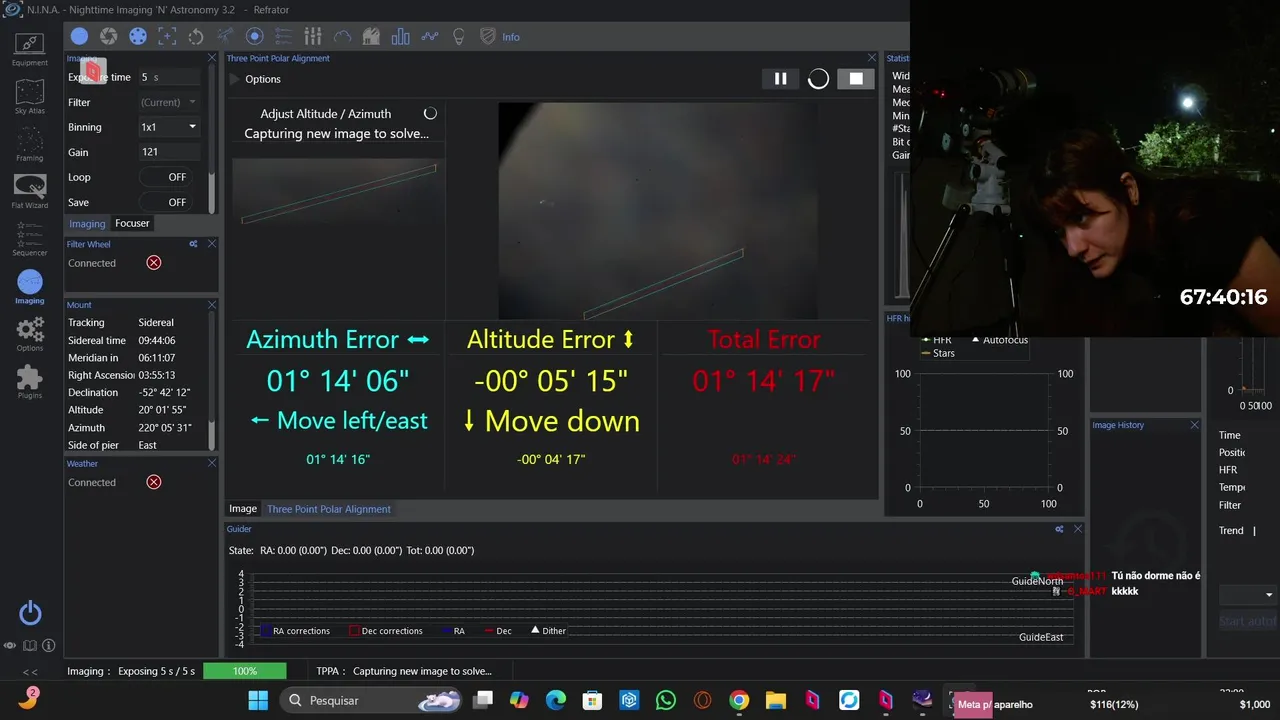Toggle the HFR history graph icon

pos(430,37)
